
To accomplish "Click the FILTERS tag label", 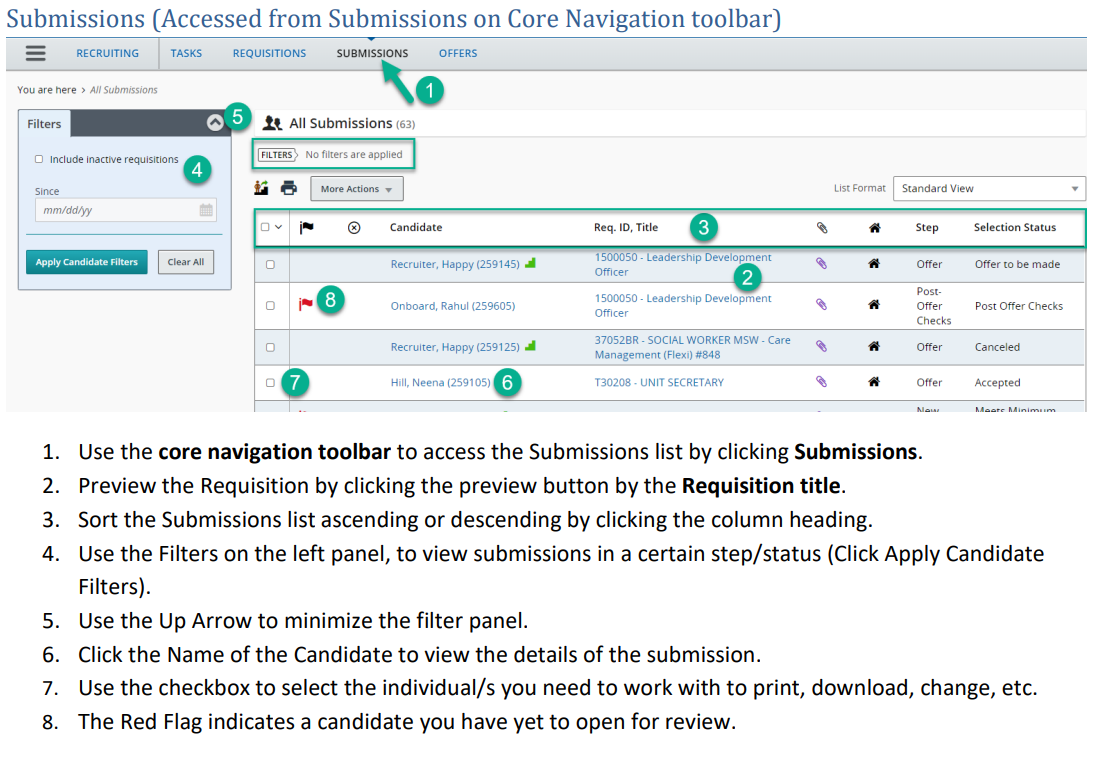I will [x=277, y=154].
